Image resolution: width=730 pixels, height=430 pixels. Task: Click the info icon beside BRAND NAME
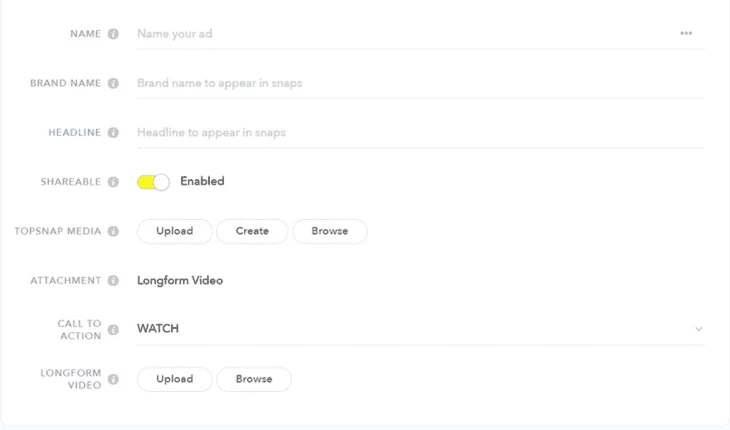[x=113, y=83]
